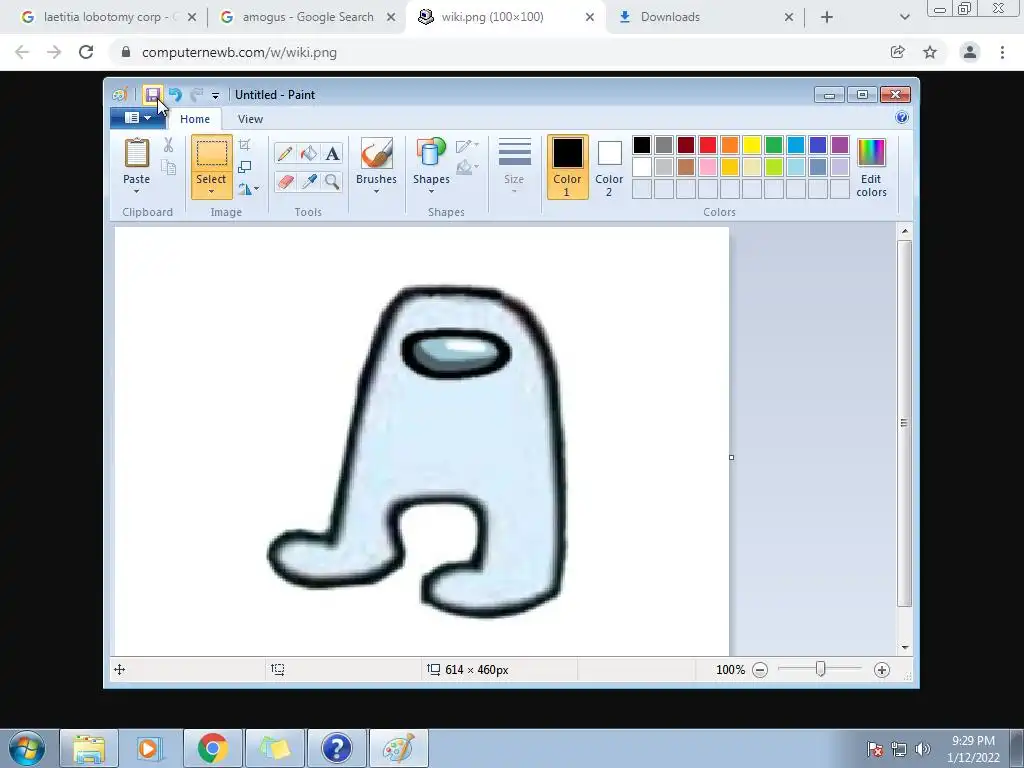
Task: Select the Text tool
Action: pyautogui.click(x=332, y=153)
